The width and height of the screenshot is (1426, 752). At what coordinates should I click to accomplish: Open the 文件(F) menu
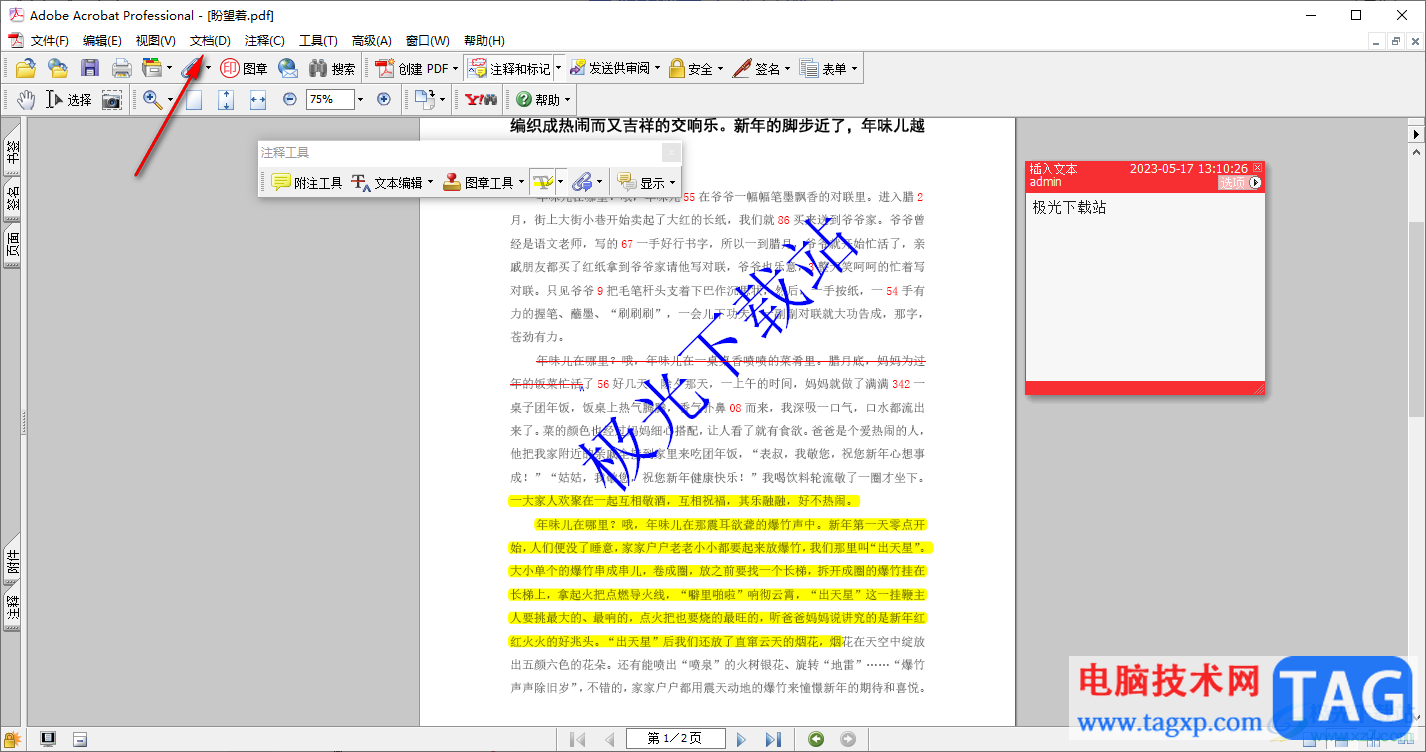[50, 41]
